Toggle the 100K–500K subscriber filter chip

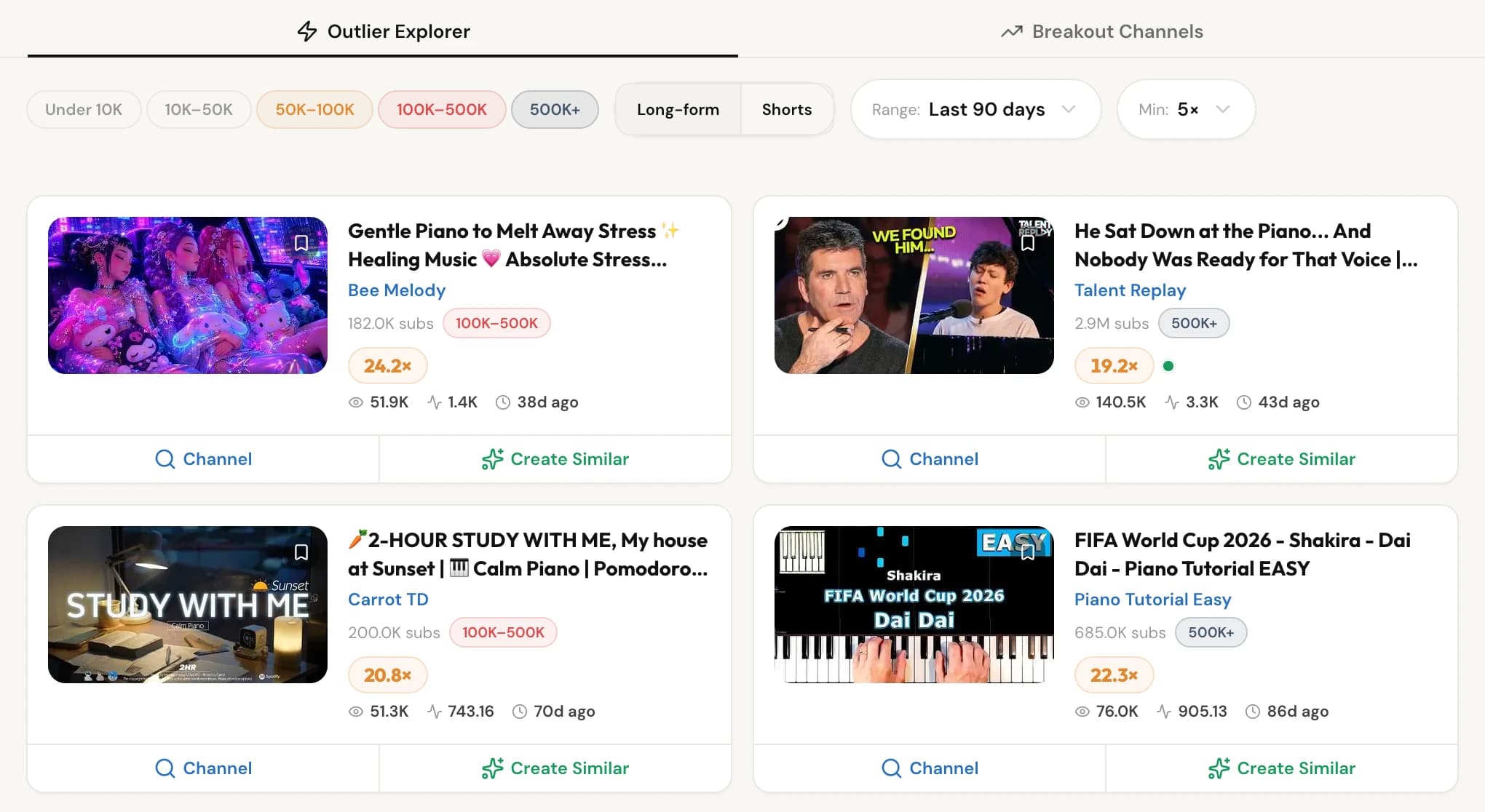pyautogui.click(x=442, y=109)
